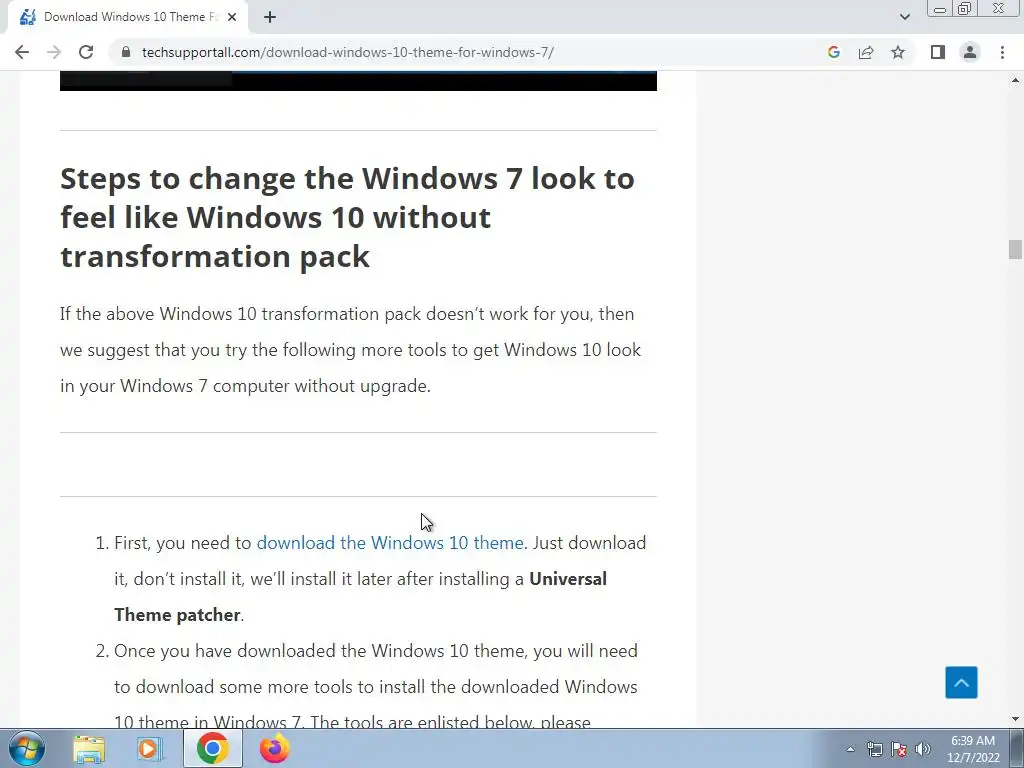Open Windows Explorer from taskbar
Viewport: 1024px width, 768px height.
pyautogui.click(x=89, y=749)
